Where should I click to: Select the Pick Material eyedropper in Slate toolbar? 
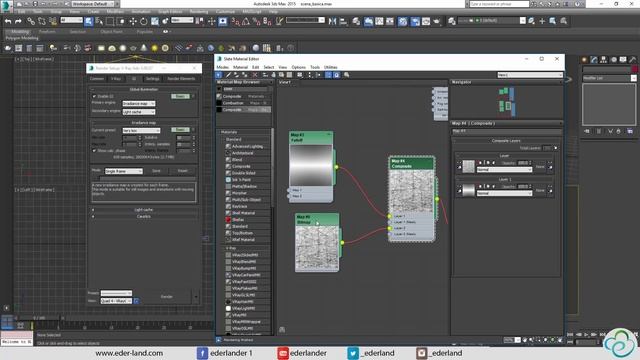pos(228,75)
